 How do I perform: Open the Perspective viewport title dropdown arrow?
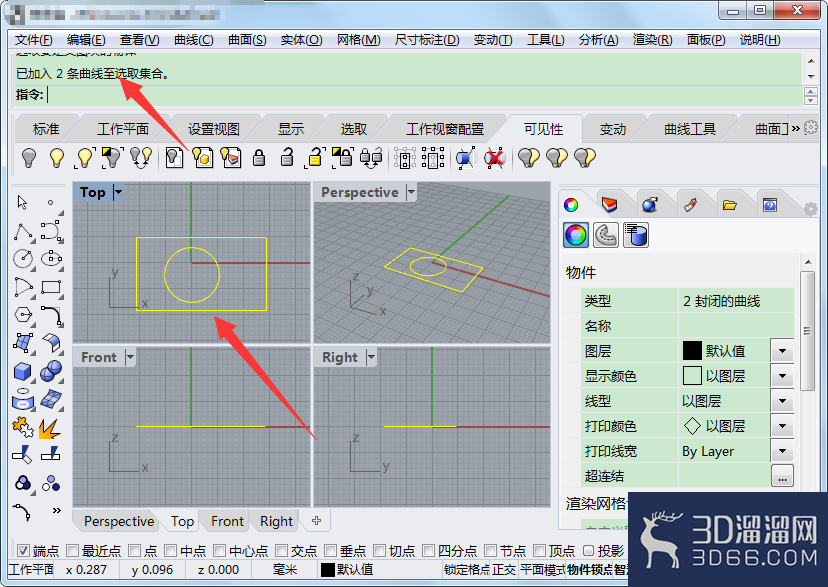coord(411,192)
